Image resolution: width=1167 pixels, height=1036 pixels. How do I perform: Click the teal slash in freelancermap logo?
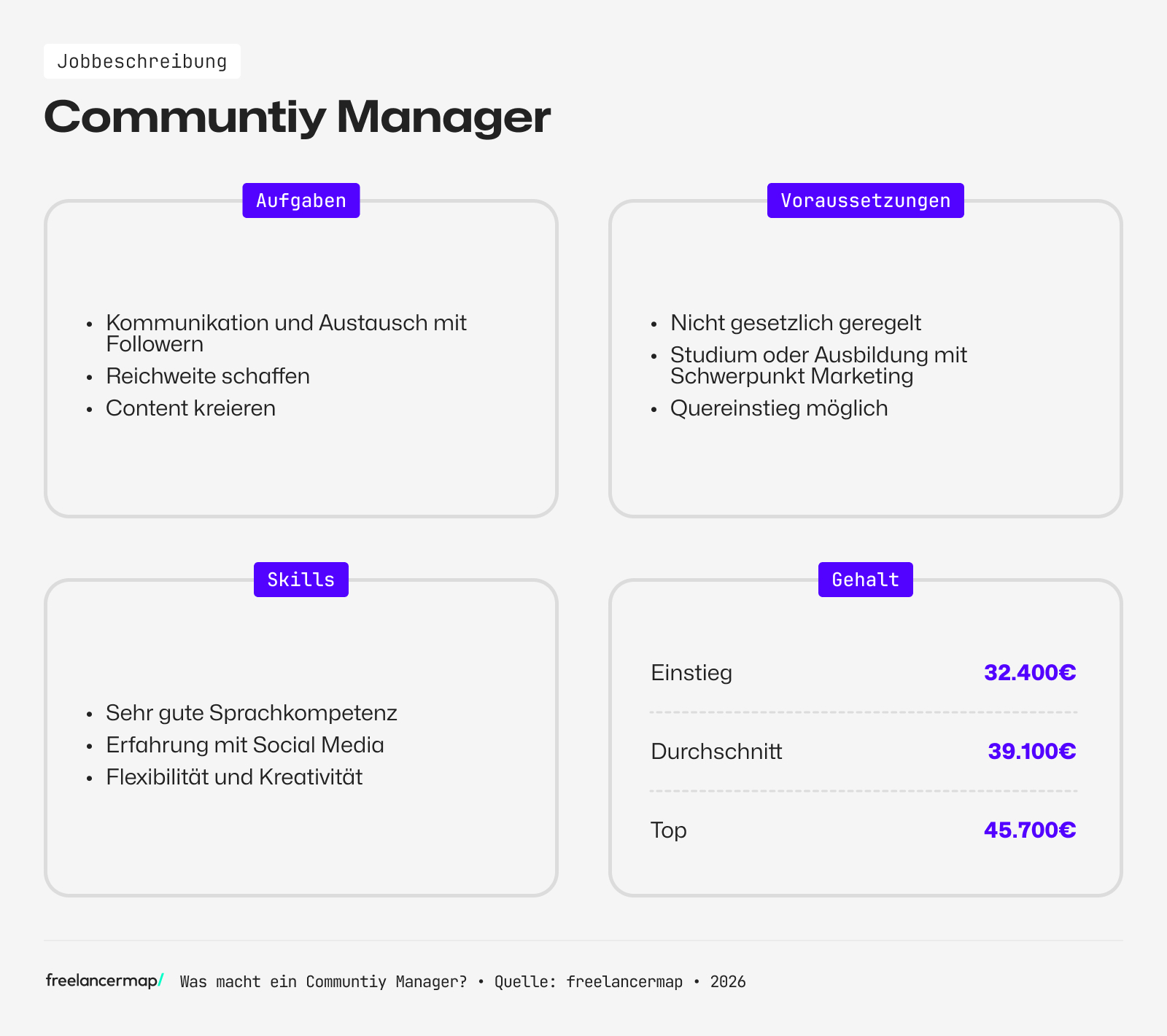click(x=160, y=981)
